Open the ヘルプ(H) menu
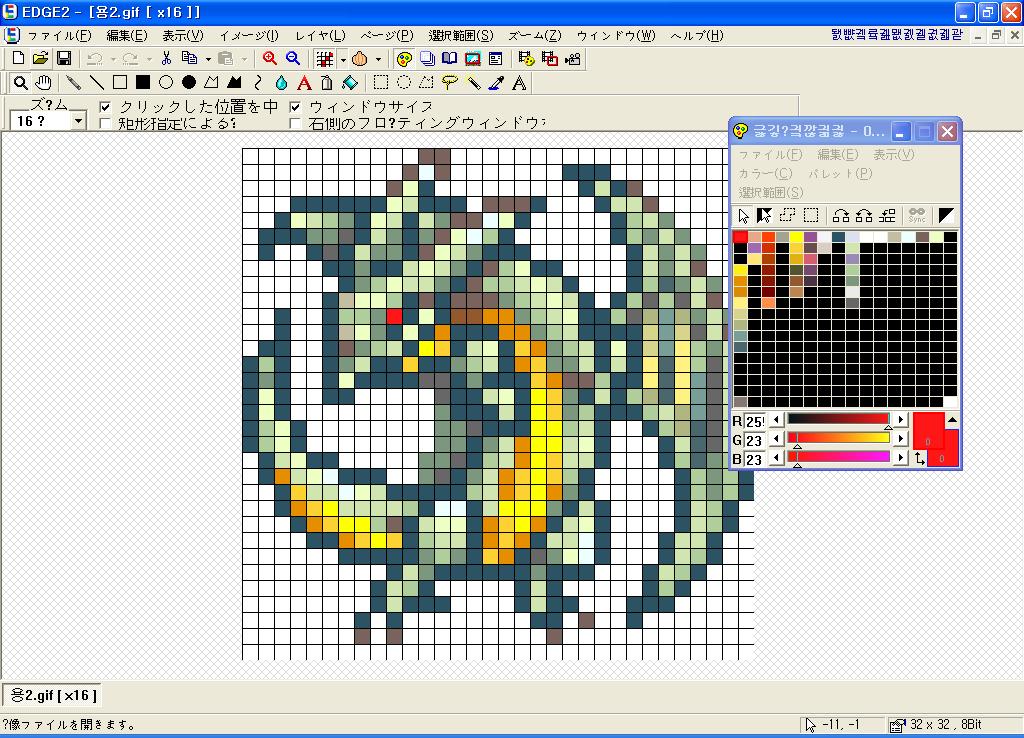The width and height of the screenshot is (1024, 738). click(x=697, y=35)
